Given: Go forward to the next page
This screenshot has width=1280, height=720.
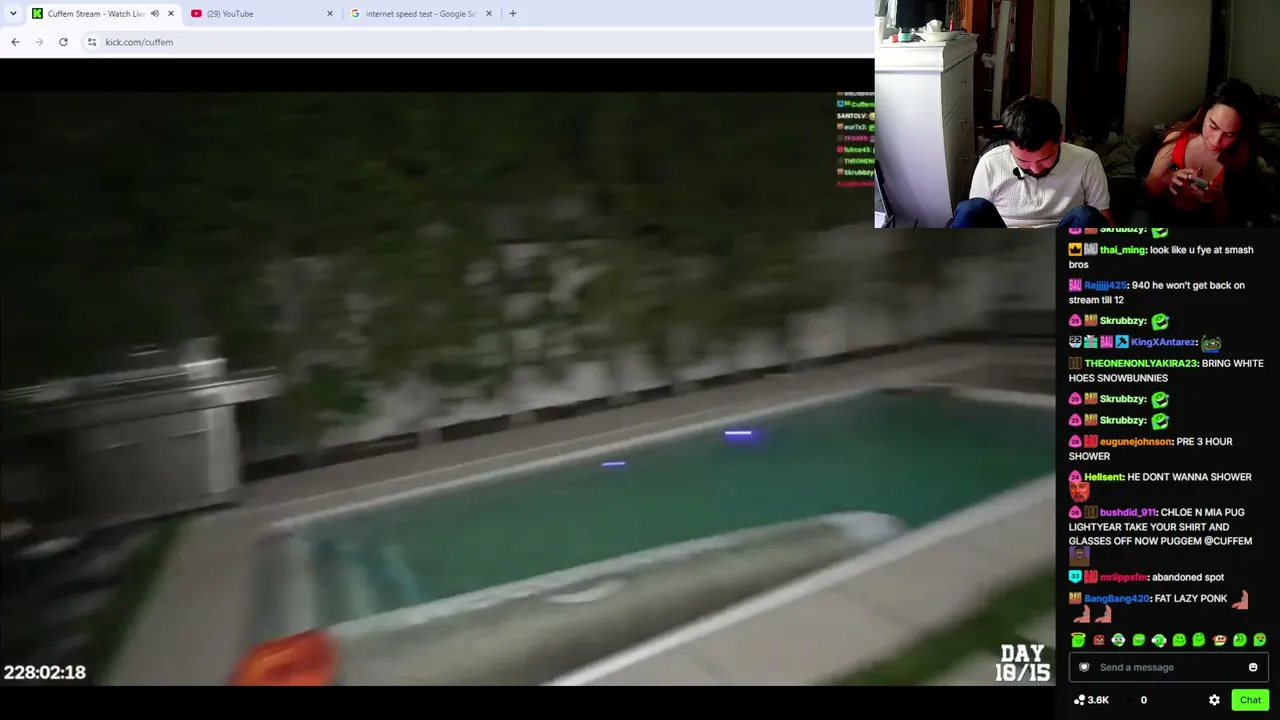Looking at the screenshot, I should 39,42.
